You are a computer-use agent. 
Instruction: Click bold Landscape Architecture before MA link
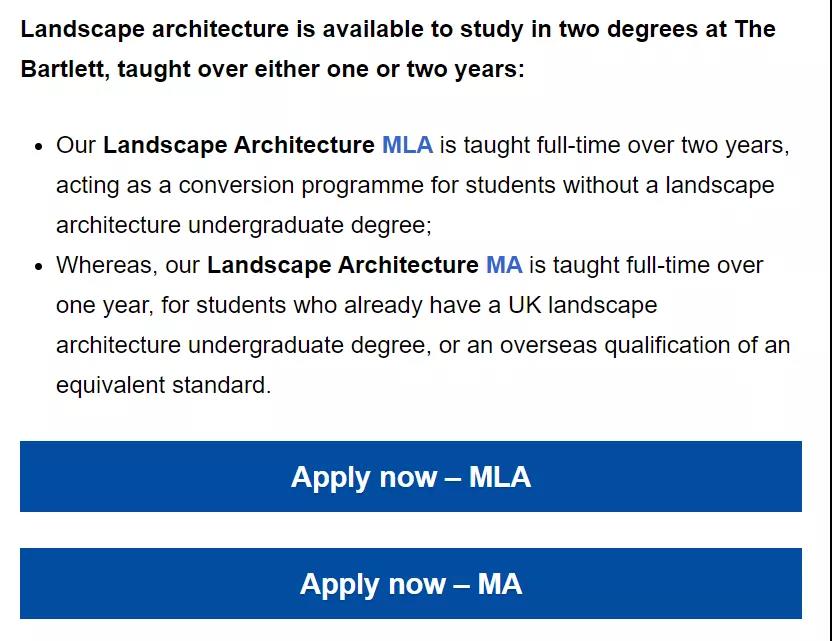coord(343,265)
